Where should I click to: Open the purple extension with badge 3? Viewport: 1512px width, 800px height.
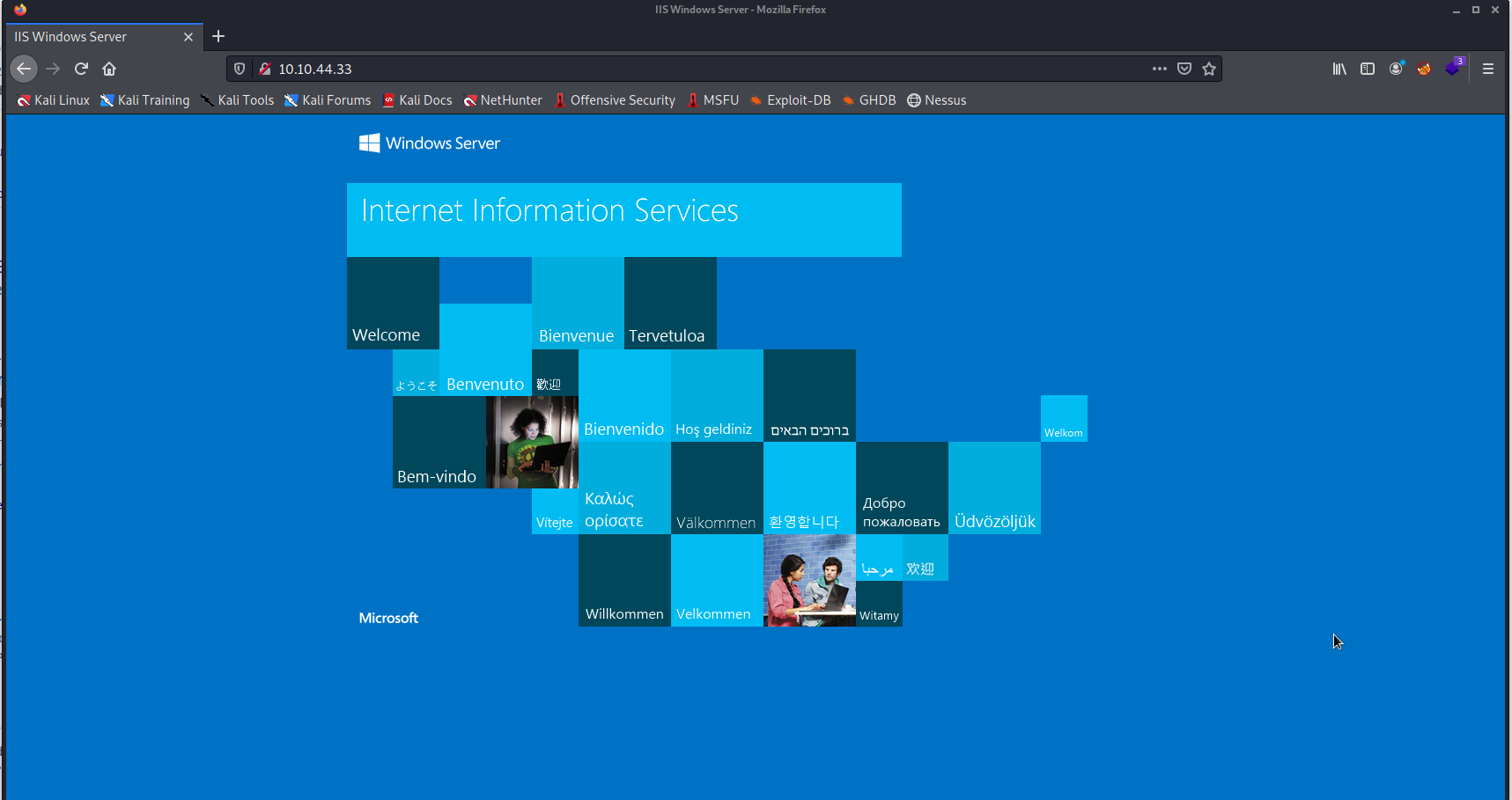1453,68
